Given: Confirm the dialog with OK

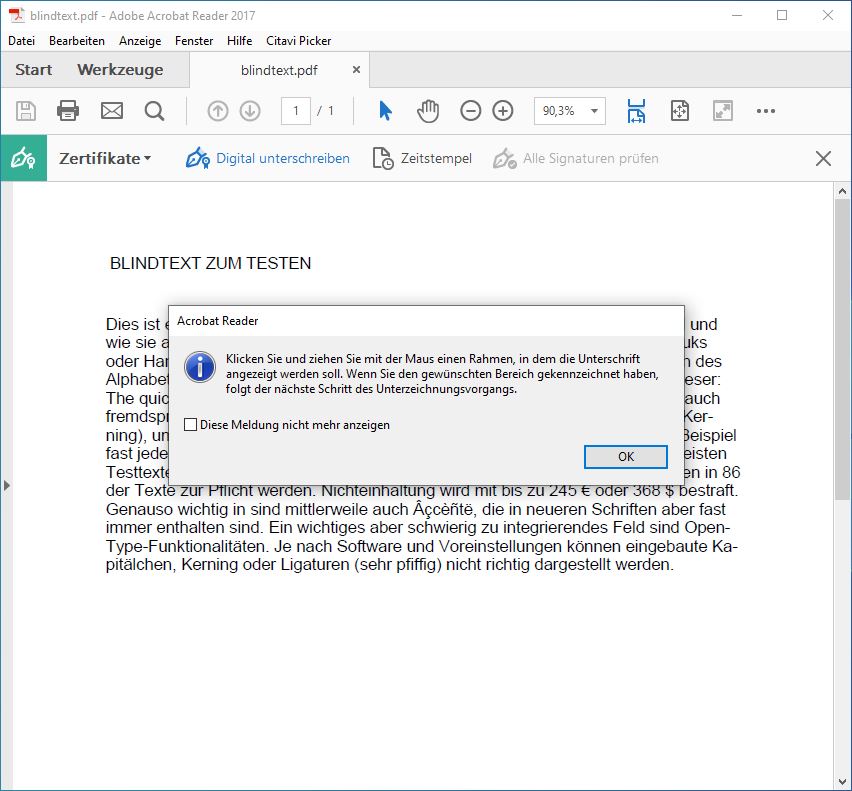Looking at the screenshot, I should (626, 457).
